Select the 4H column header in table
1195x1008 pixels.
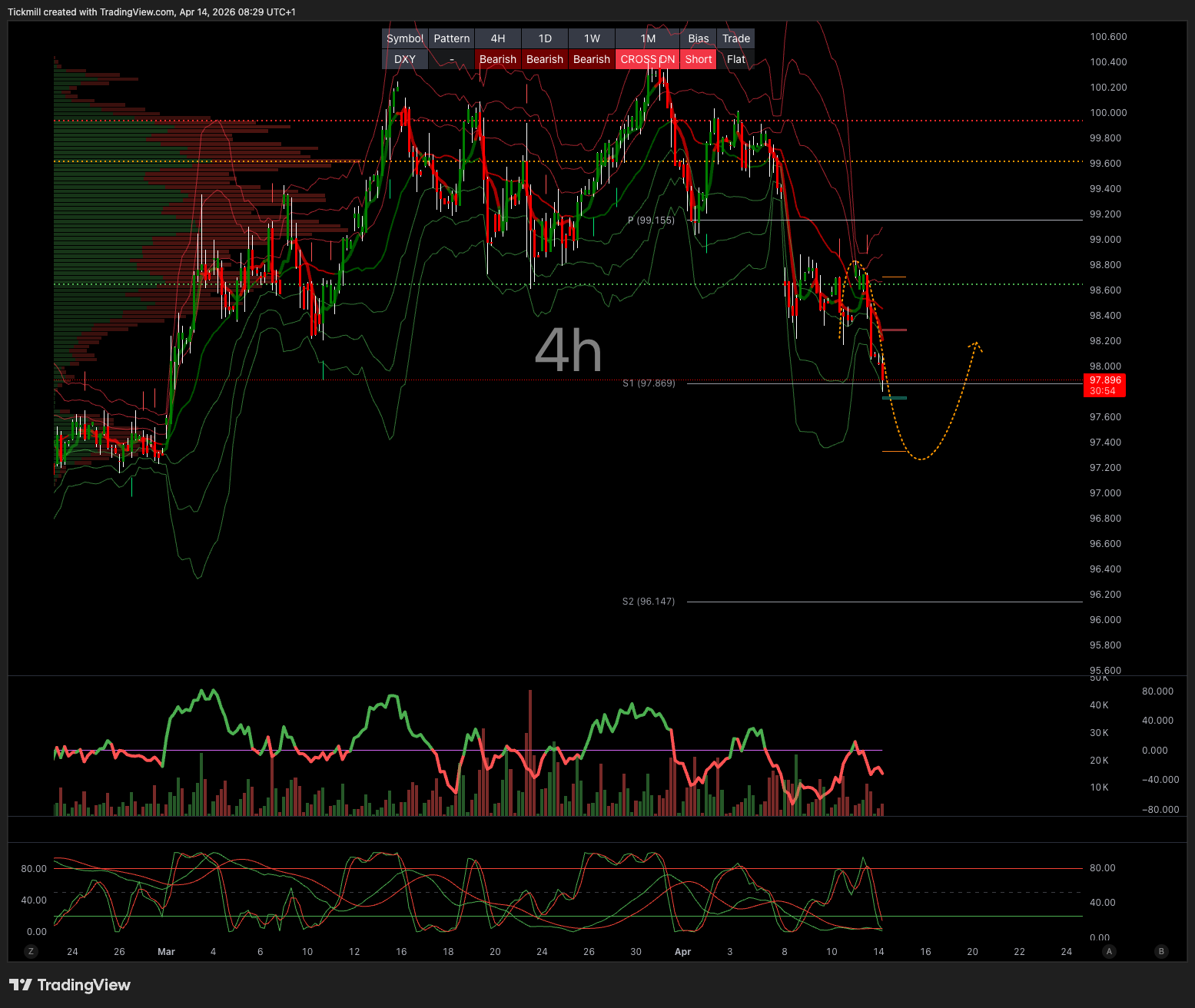[498, 38]
